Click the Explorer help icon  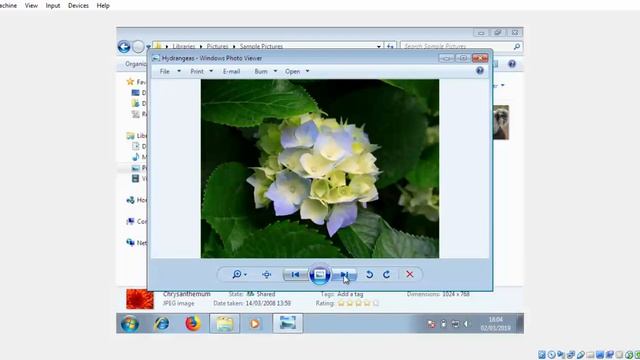512,64
